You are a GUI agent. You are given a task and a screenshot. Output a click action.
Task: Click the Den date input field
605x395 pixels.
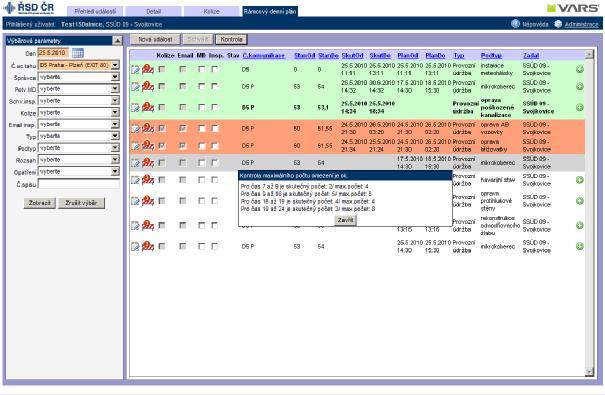54,53
